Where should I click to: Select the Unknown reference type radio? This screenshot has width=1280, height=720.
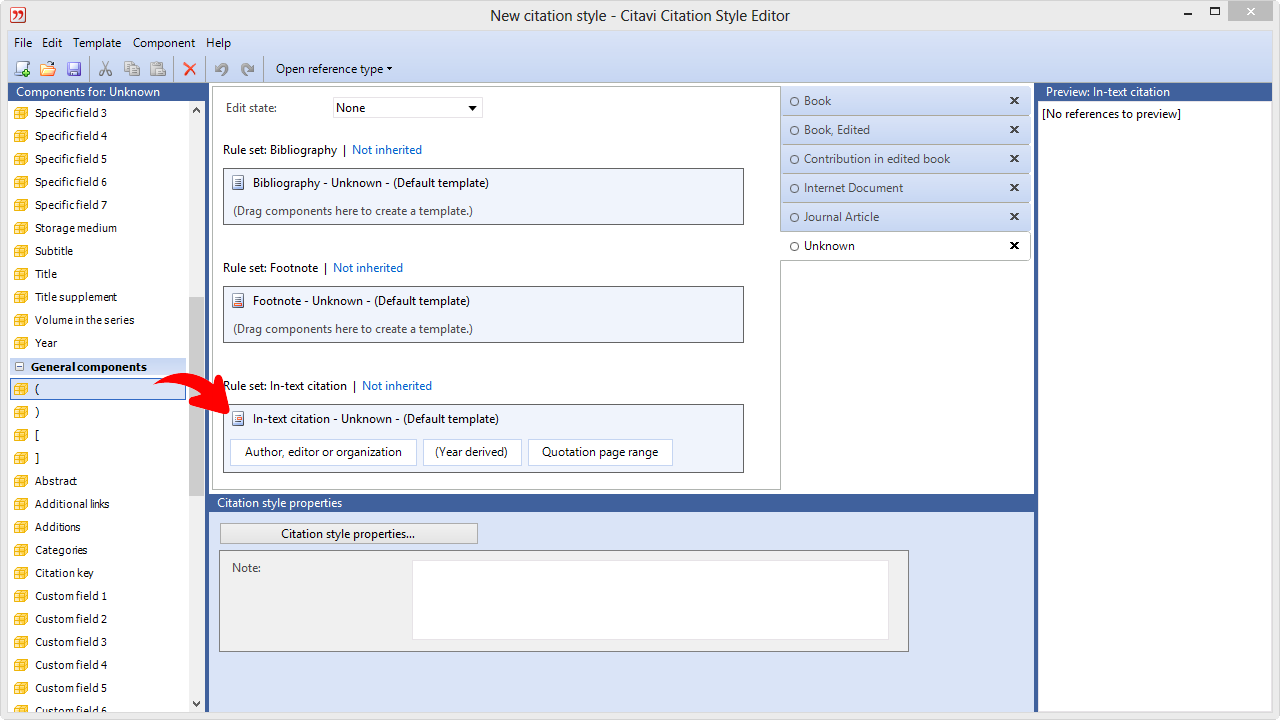795,246
